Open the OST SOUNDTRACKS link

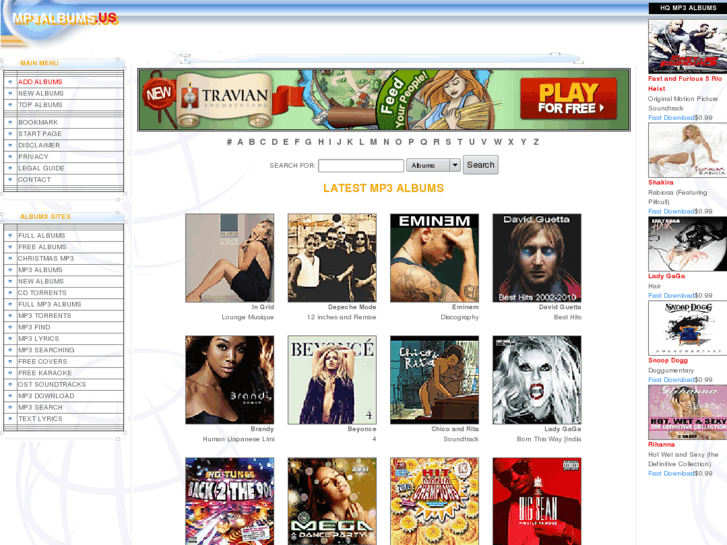(52, 385)
